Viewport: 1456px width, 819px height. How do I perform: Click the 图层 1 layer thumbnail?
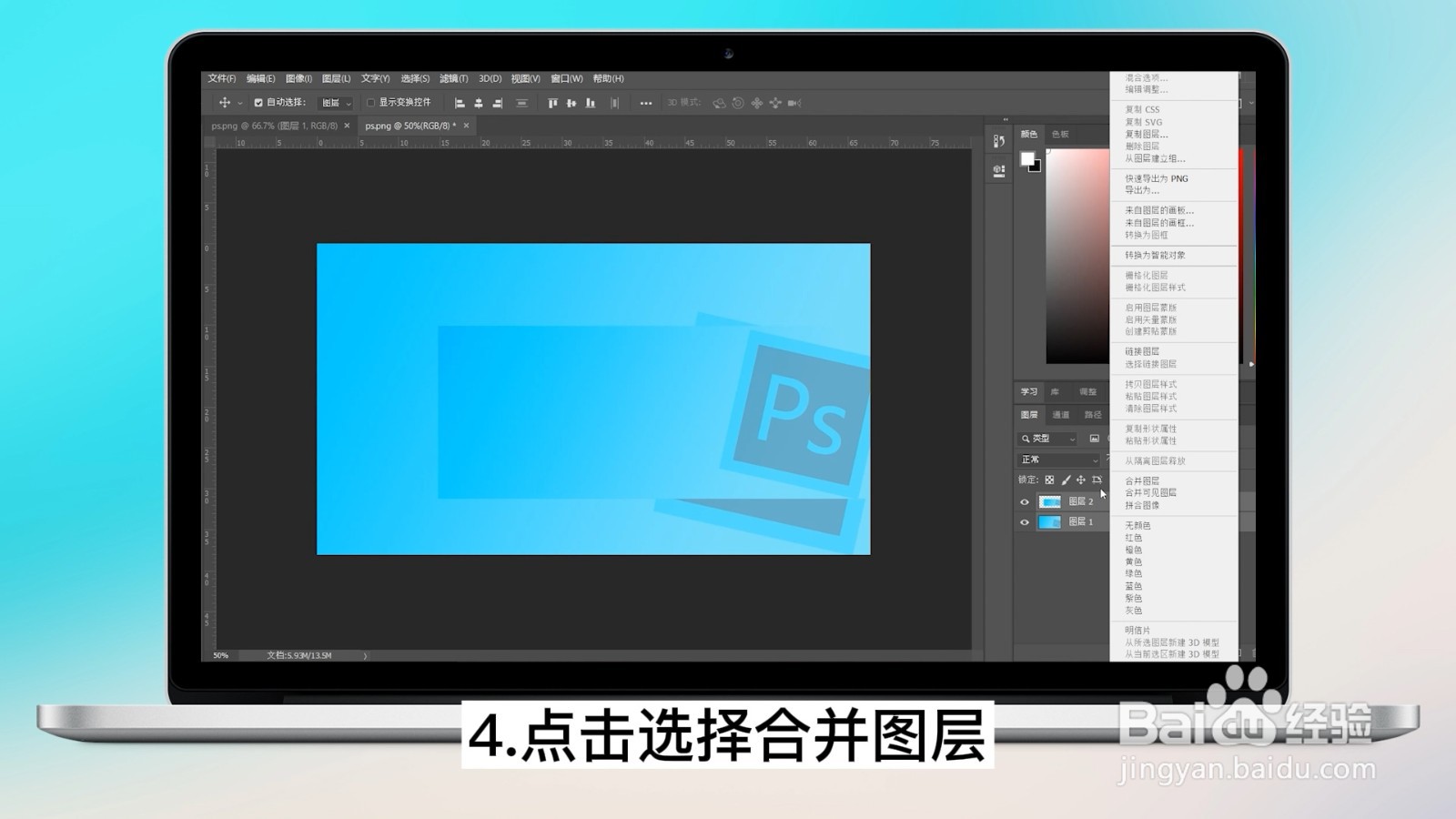[x=1050, y=522]
